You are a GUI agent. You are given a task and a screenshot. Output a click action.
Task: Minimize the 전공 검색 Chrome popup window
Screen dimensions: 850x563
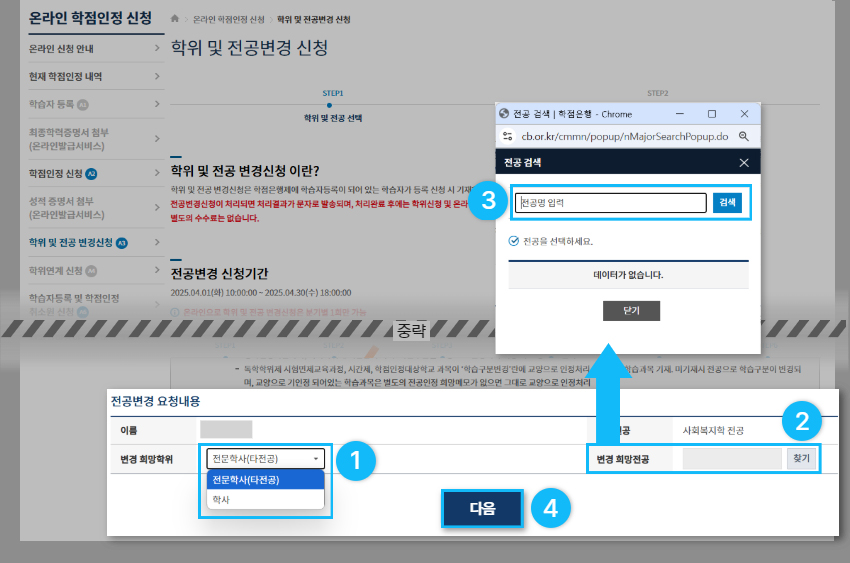click(679, 114)
